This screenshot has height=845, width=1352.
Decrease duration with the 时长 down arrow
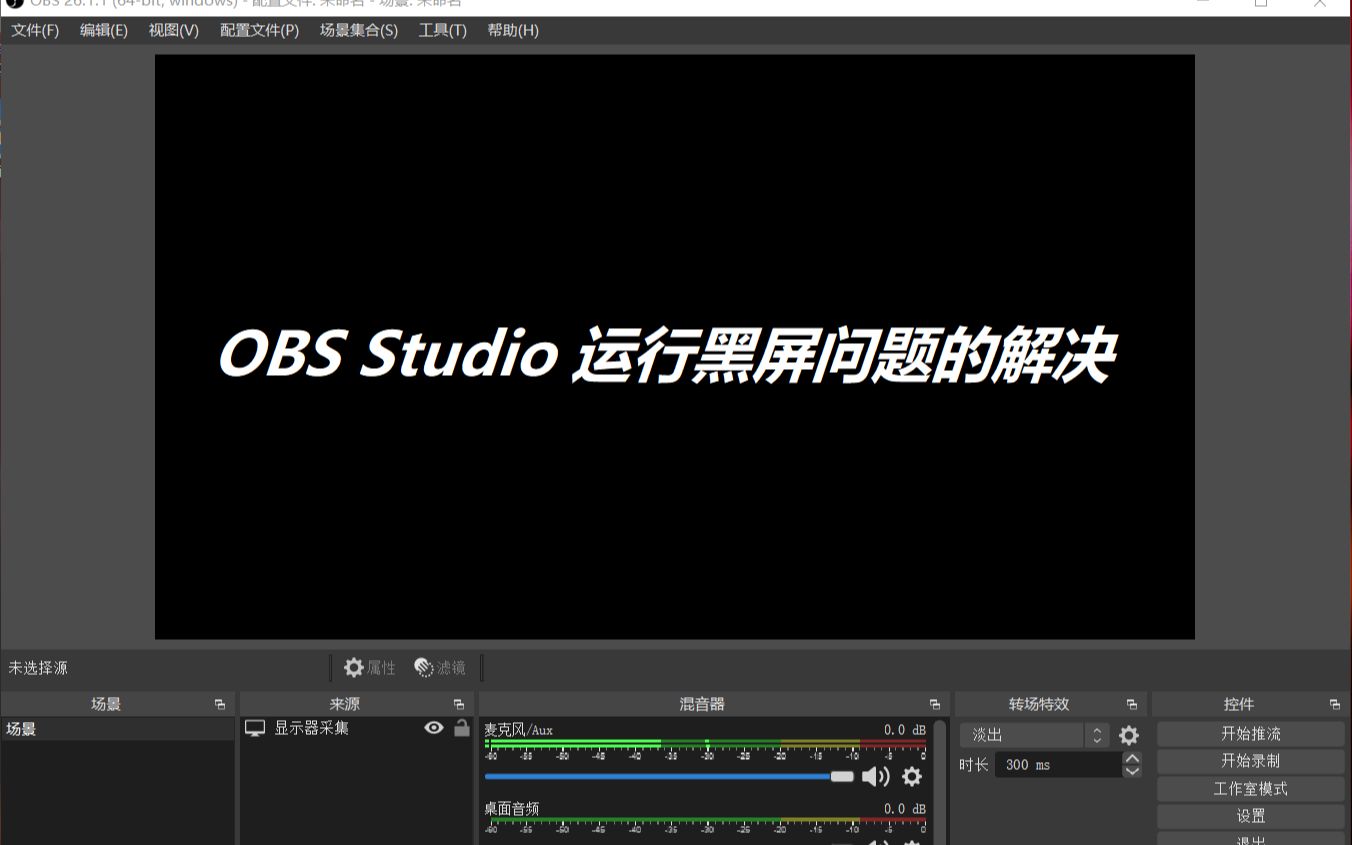click(1131, 770)
